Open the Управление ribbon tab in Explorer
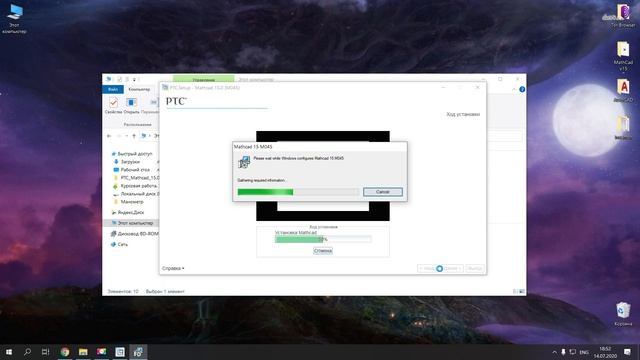The width and height of the screenshot is (640, 360). pos(203,79)
